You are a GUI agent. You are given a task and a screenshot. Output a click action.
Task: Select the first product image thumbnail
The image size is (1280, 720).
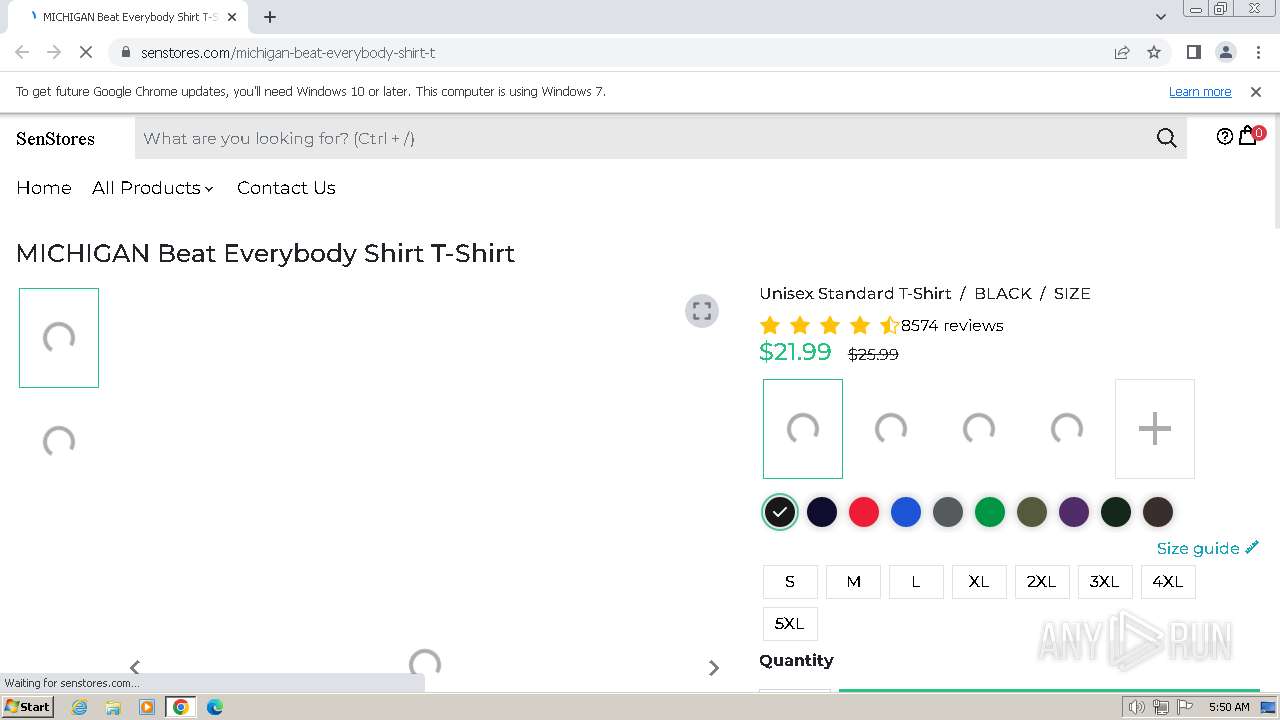point(59,338)
